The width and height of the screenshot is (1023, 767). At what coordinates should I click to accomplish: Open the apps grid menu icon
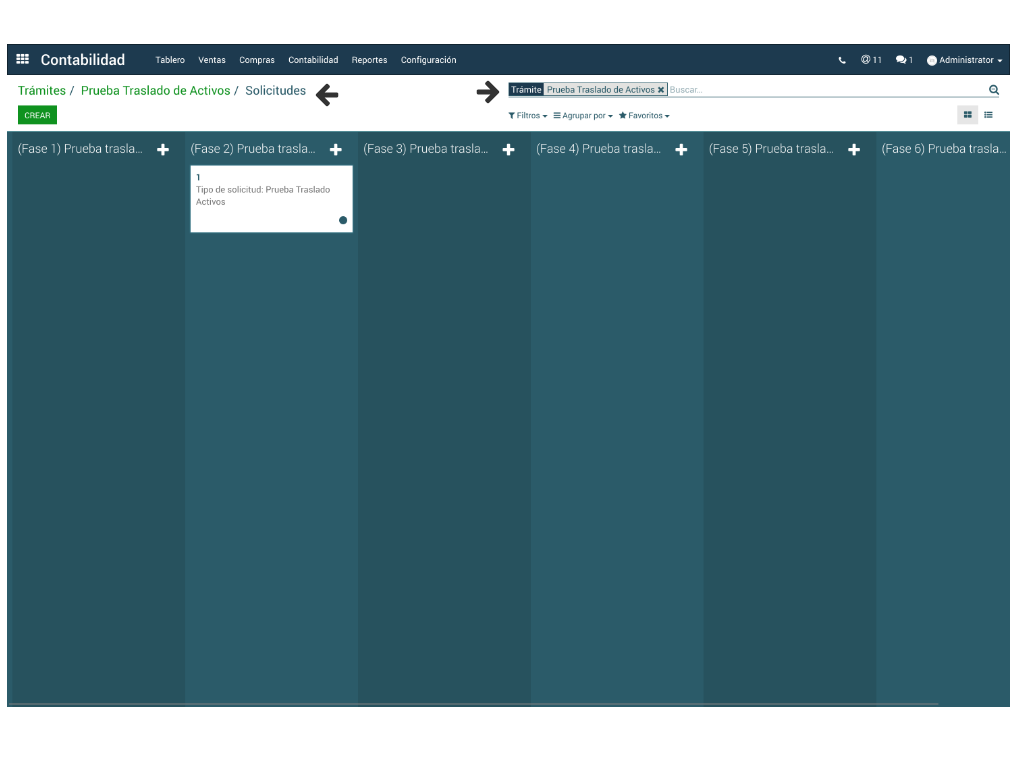23,60
